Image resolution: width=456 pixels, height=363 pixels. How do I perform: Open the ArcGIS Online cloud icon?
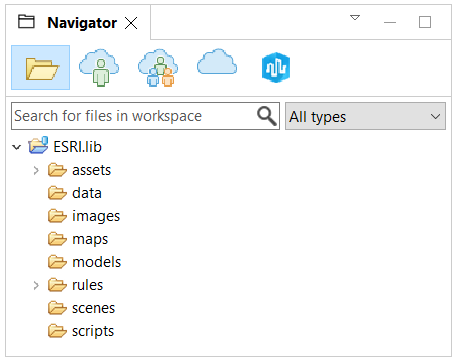pyautogui.click(x=217, y=62)
